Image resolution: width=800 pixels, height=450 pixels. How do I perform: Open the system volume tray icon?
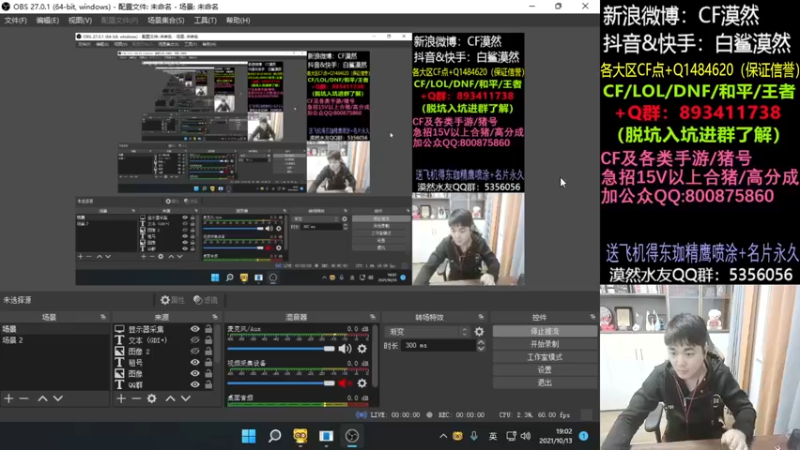point(526,436)
